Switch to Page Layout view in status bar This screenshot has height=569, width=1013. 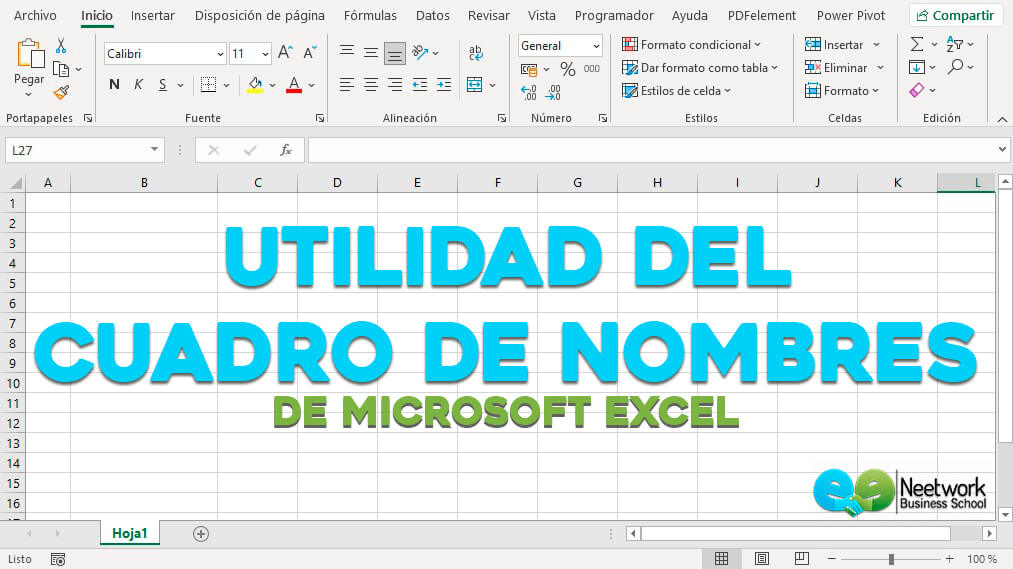[x=762, y=559]
